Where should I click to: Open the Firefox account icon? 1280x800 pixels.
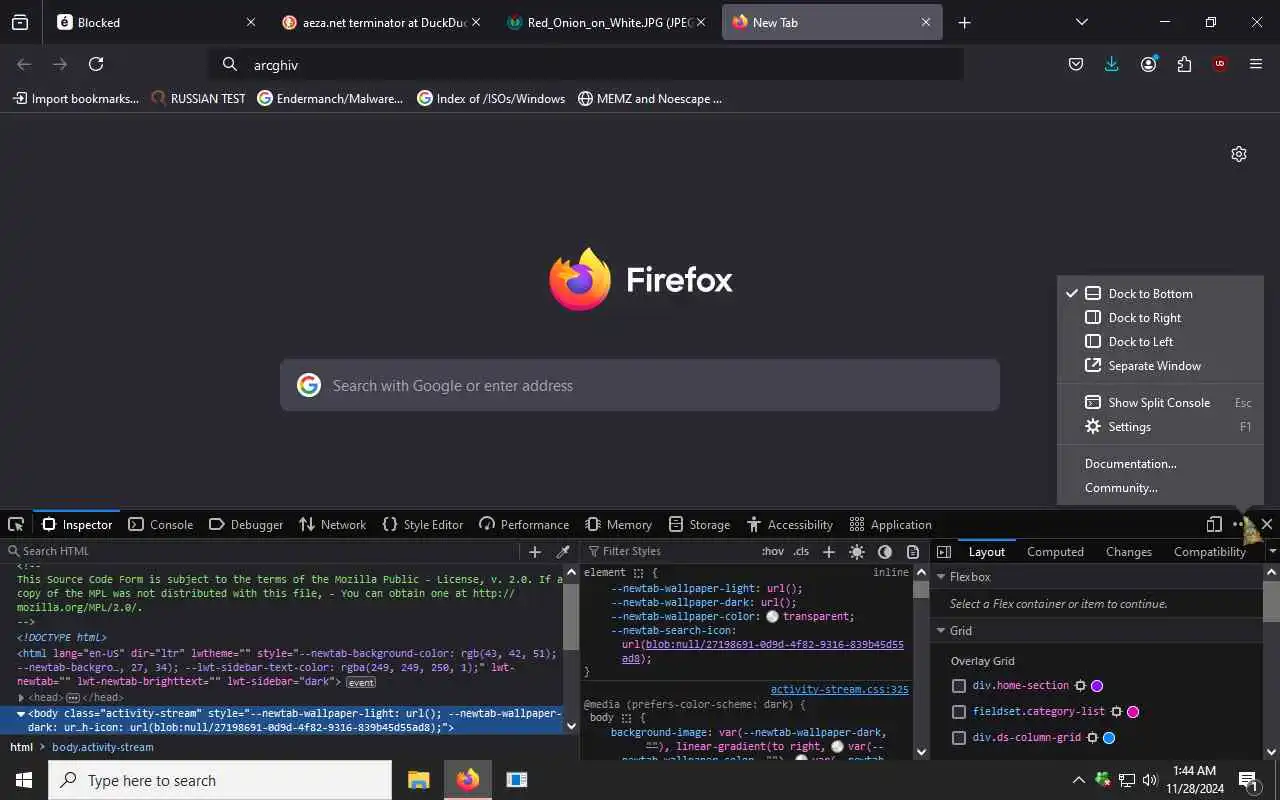(x=1148, y=64)
